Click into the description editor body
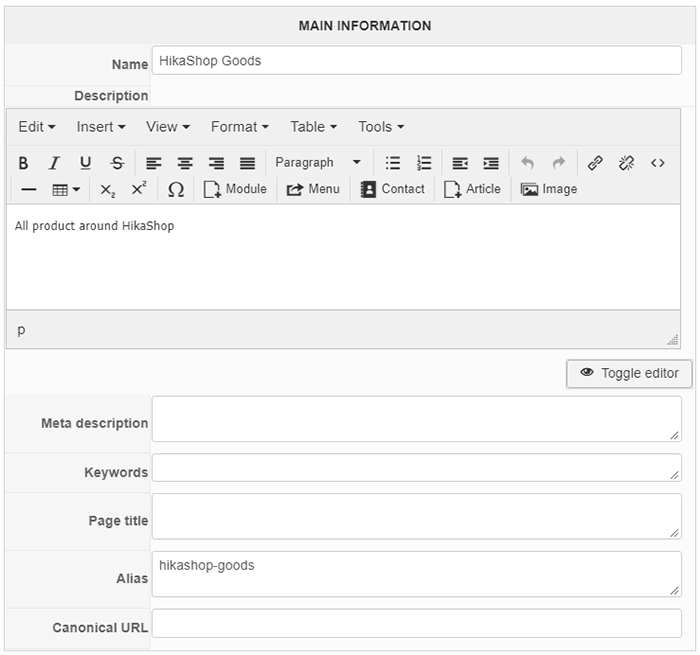 pyautogui.click(x=343, y=257)
